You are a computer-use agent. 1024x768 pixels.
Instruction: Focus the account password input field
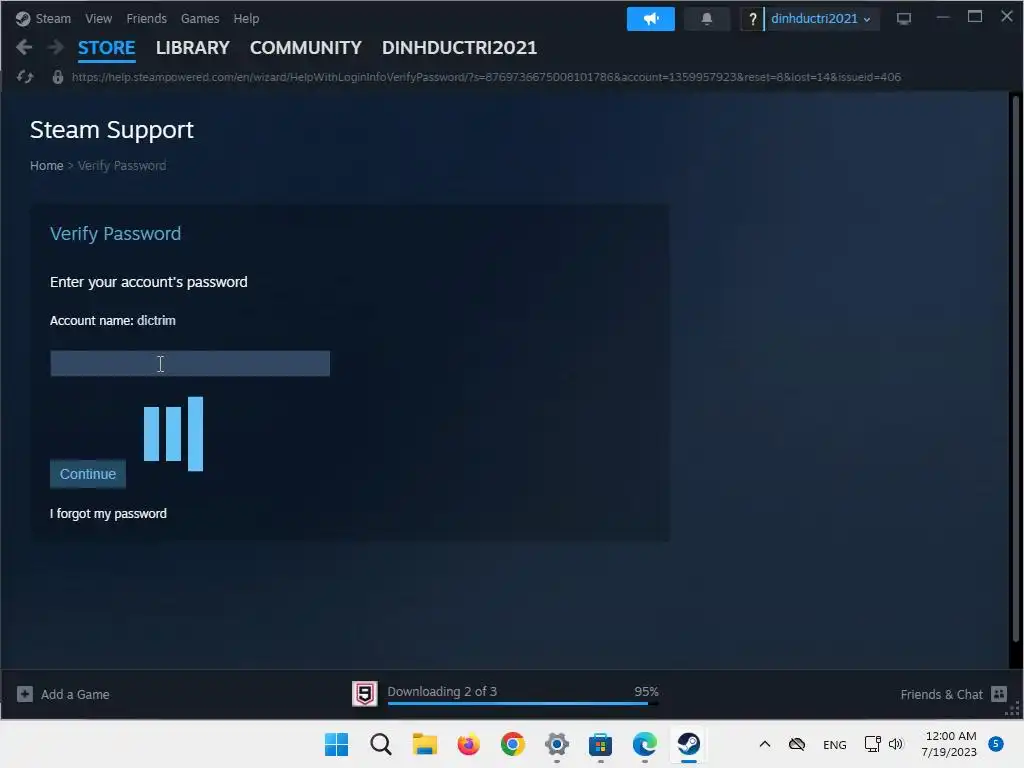pos(190,364)
